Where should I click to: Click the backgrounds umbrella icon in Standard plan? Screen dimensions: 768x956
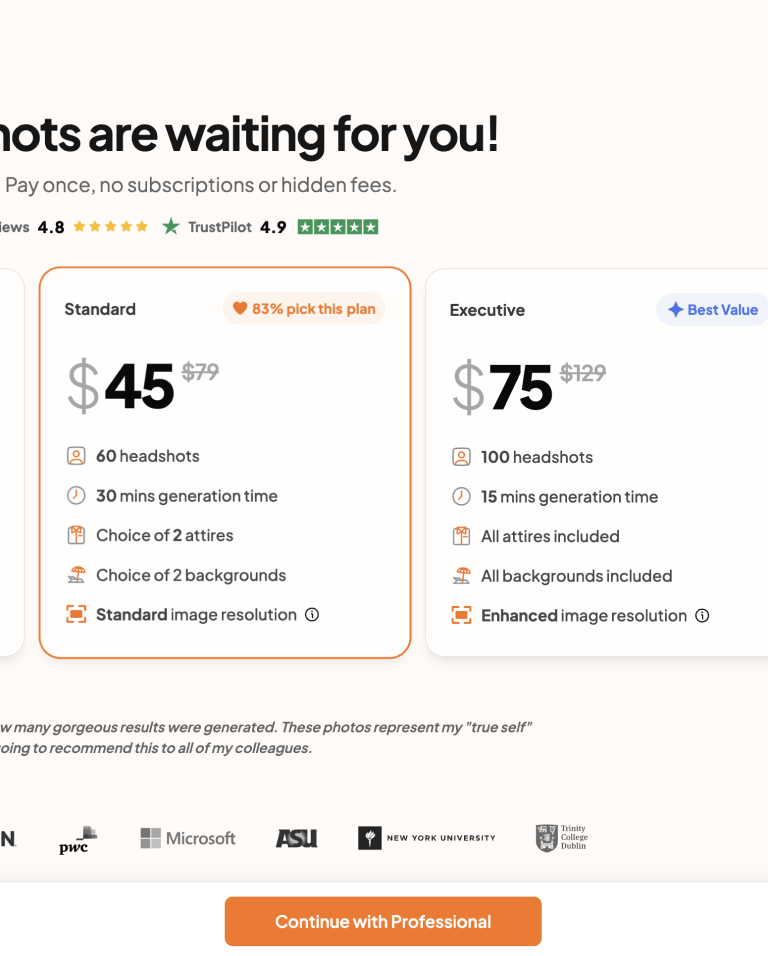pyautogui.click(x=76, y=575)
